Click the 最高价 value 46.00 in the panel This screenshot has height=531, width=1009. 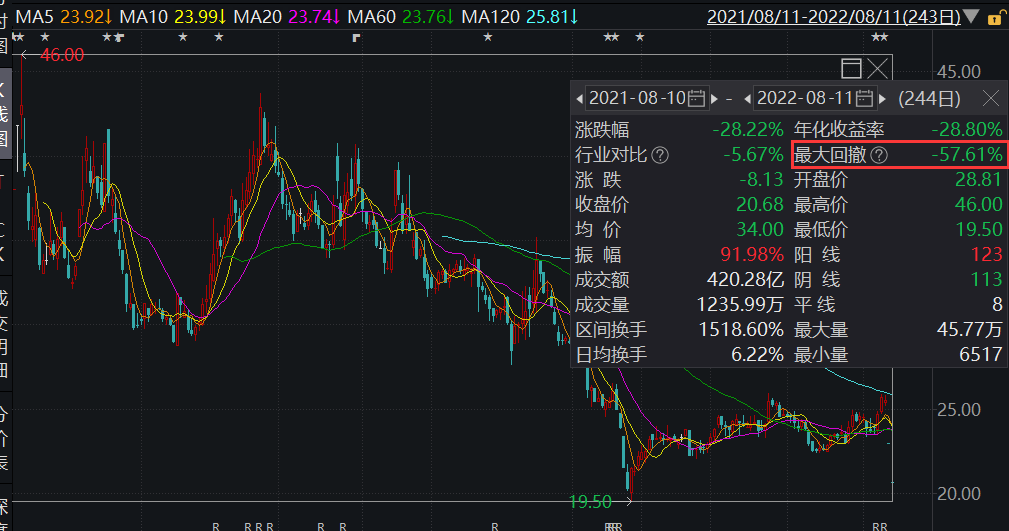[x=979, y=205]
